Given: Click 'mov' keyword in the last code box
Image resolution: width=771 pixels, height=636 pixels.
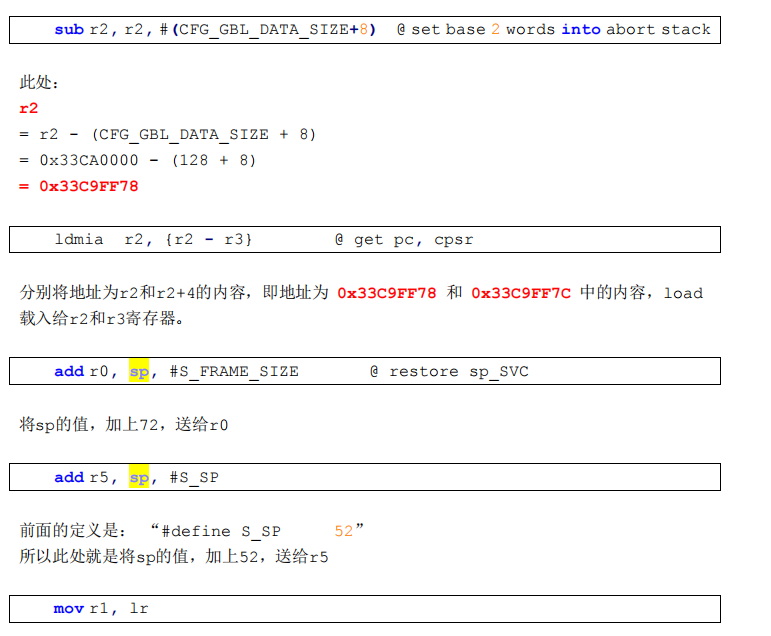Looking at the screenshot, I should click(69, 609).
